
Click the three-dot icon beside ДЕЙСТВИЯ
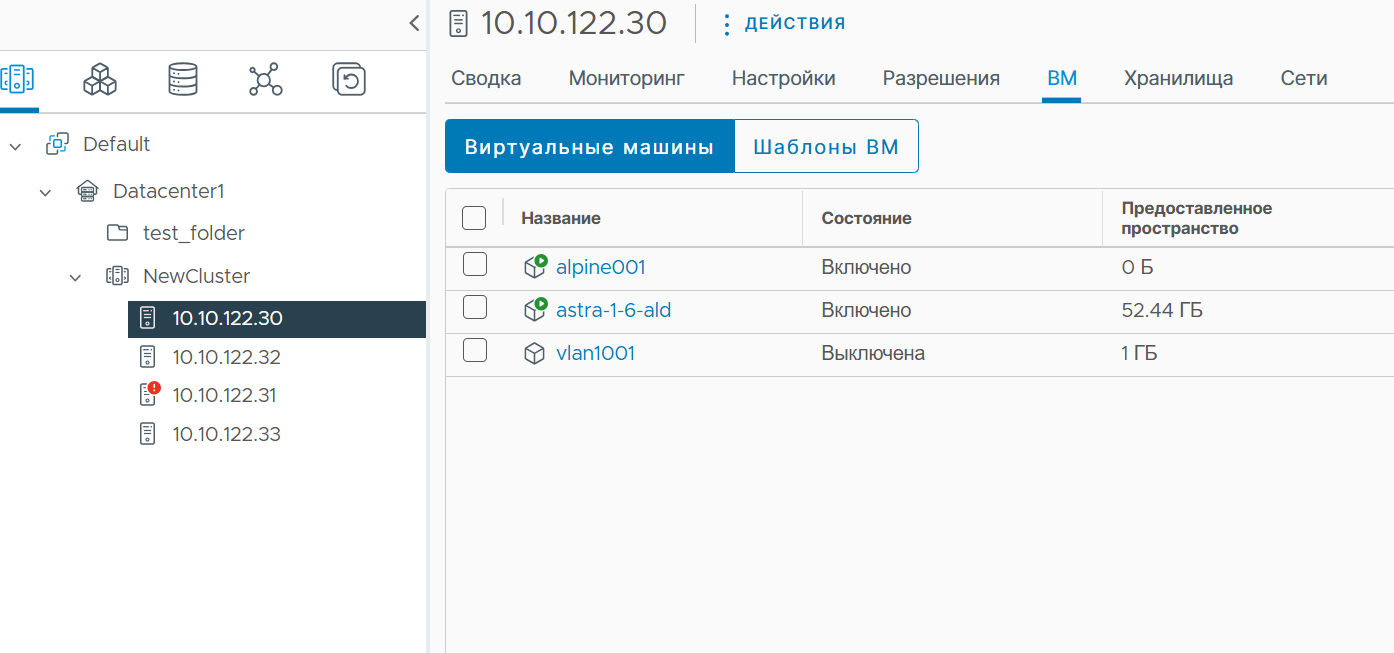727,24
